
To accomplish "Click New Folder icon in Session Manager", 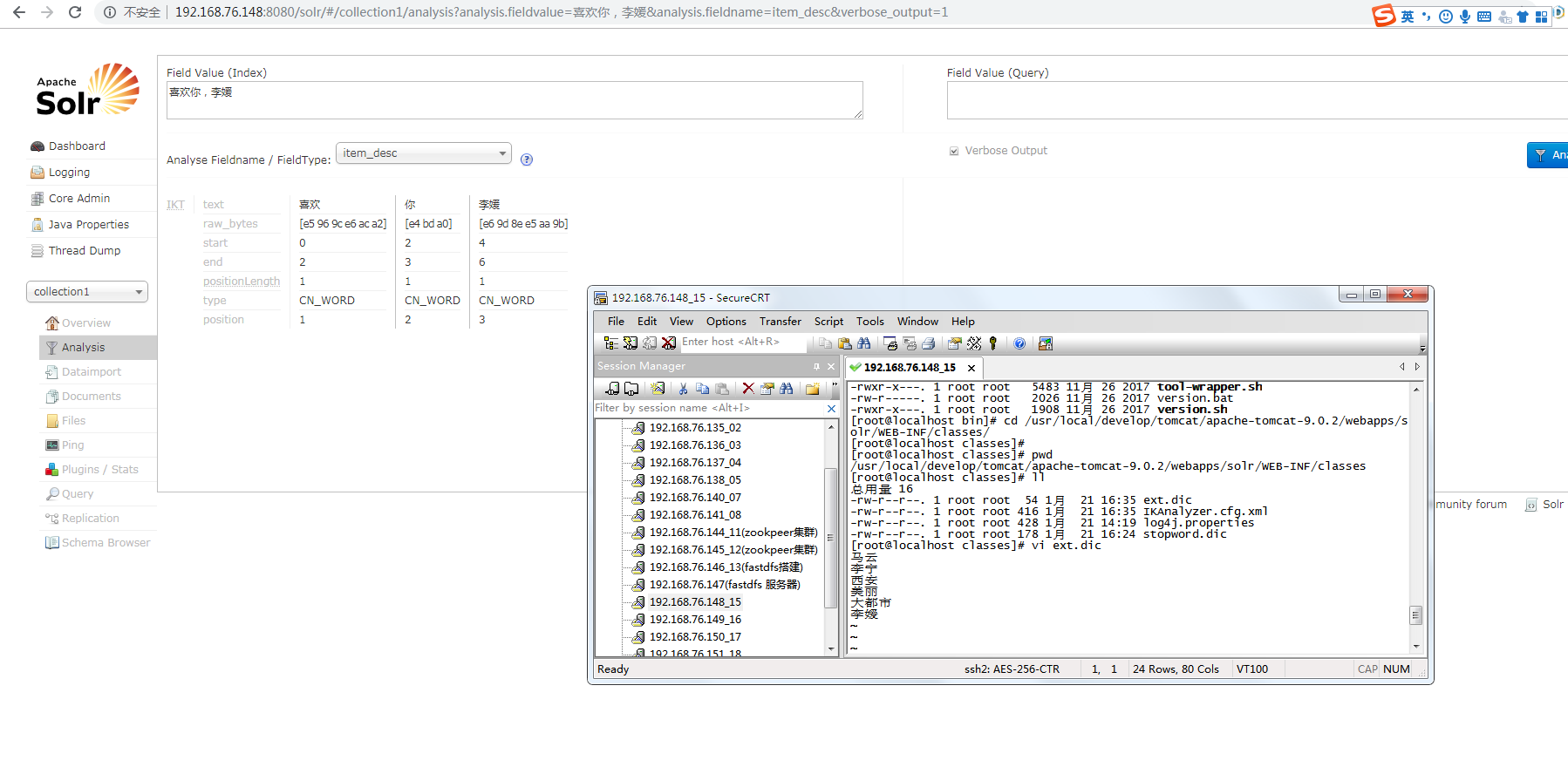I will (x=813, y=389).
